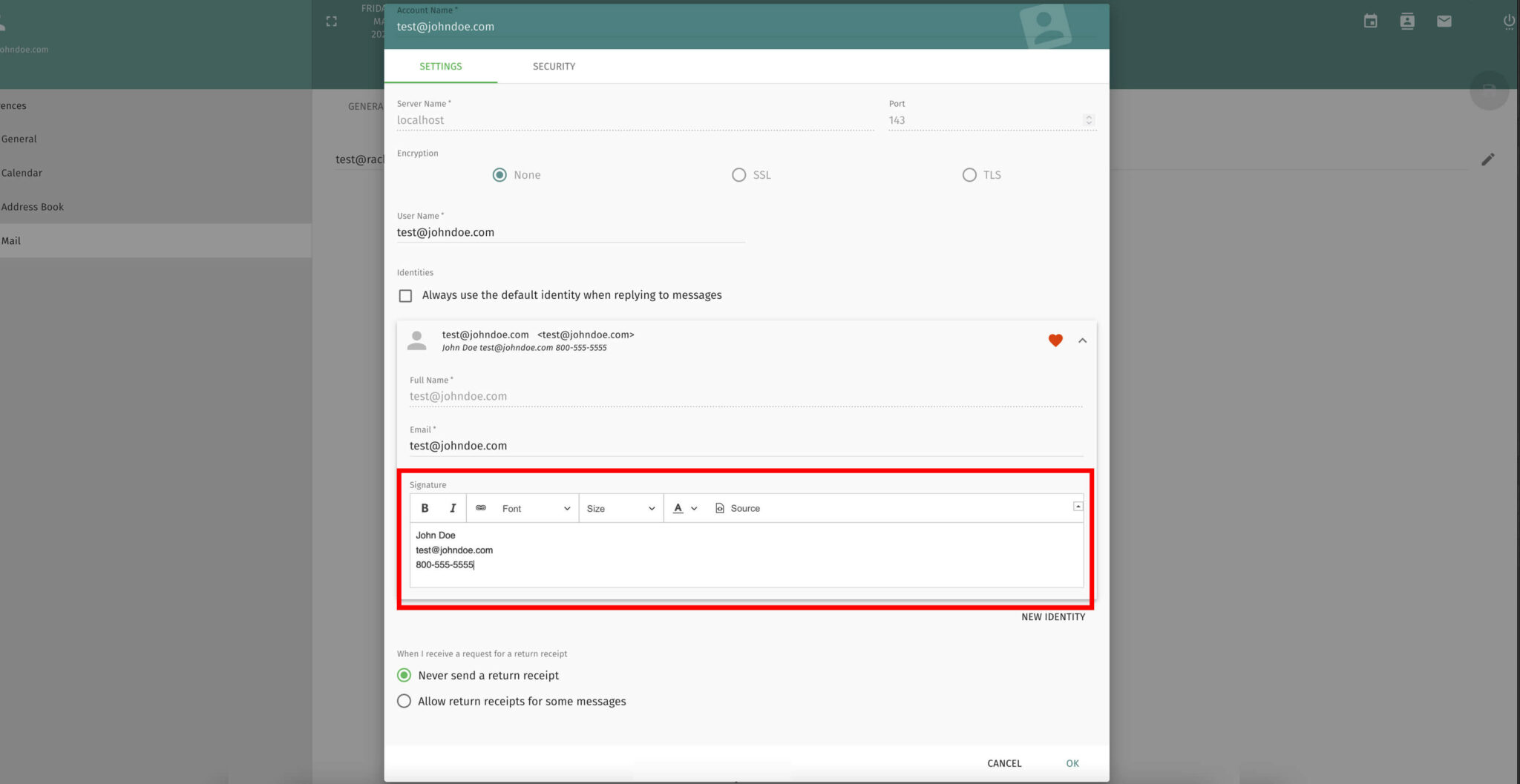1520x784 pixels.
Task: Open the Size dropdown
Action: 620,508
